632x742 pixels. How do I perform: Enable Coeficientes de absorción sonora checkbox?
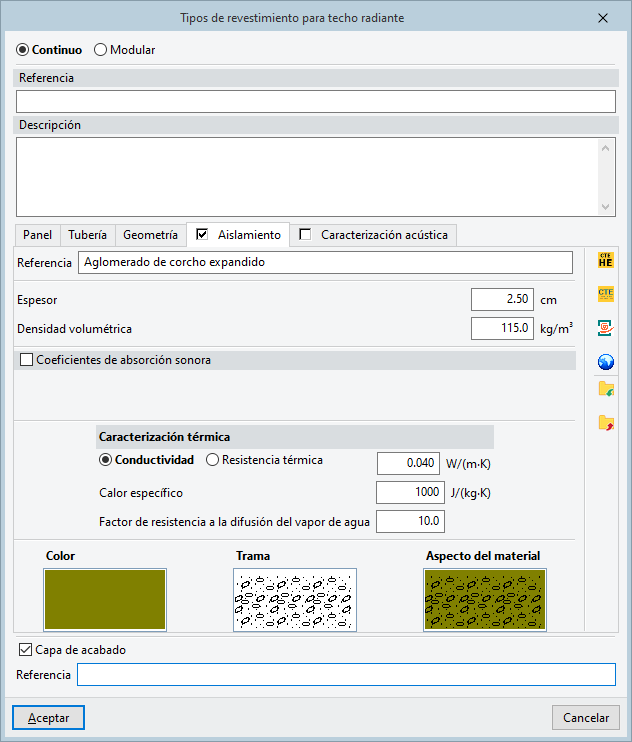coord(26,360)
